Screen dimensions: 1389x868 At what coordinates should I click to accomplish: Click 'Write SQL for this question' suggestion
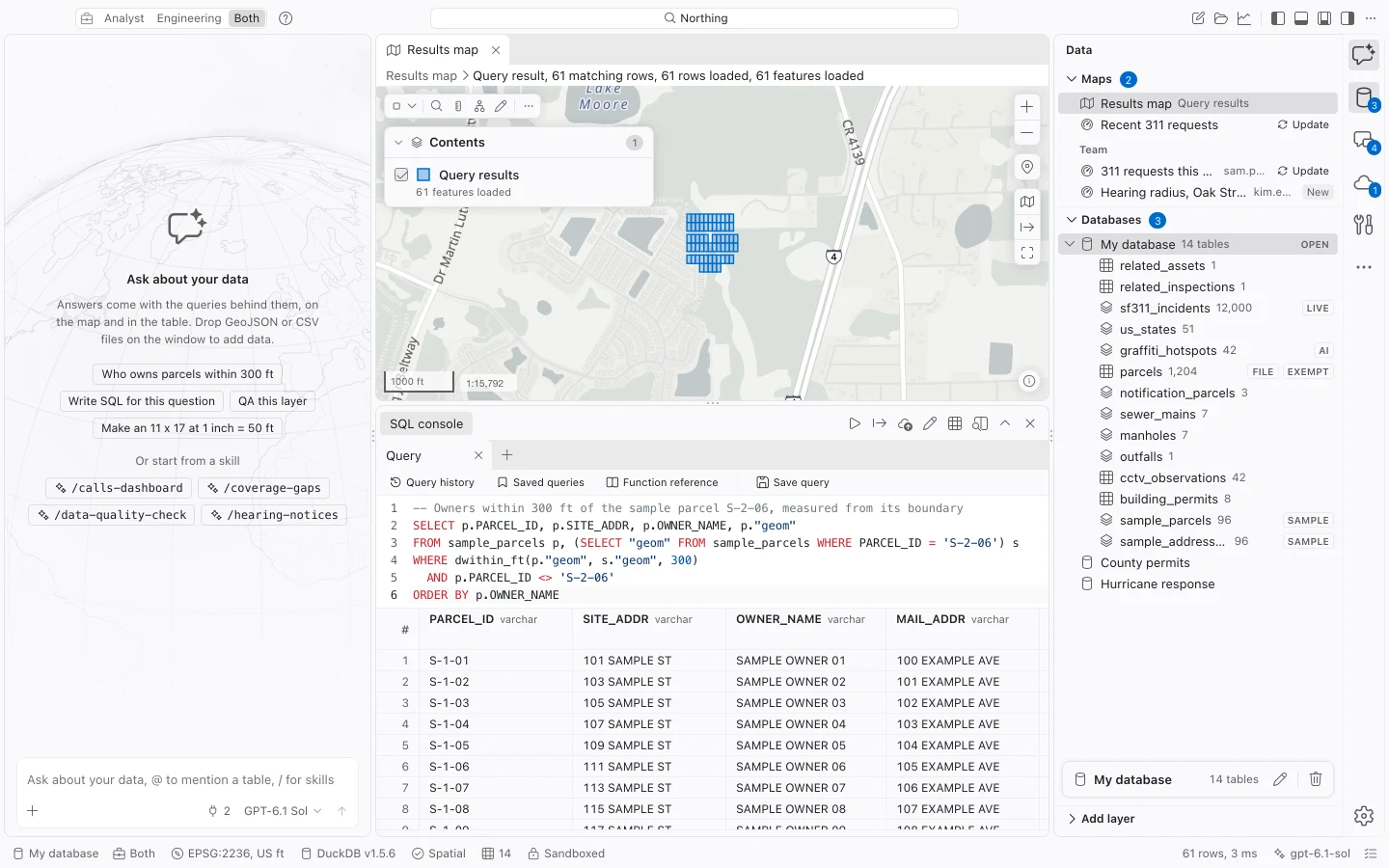[142, 401]
